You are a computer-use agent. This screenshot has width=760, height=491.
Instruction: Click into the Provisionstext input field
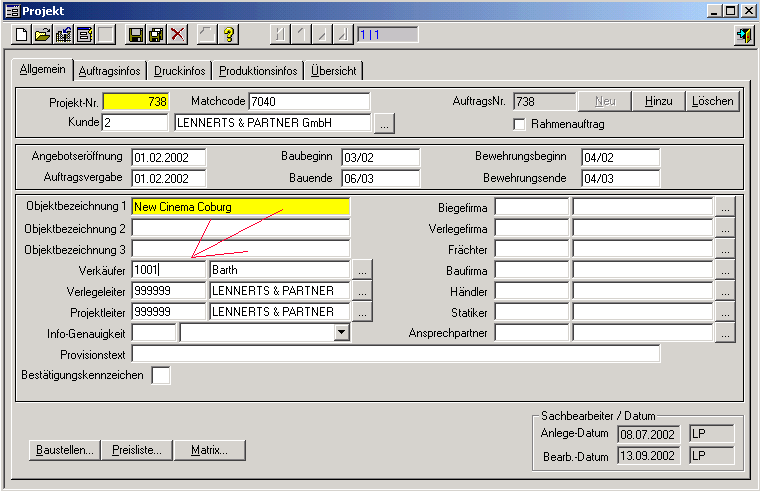tap(395, 354)
